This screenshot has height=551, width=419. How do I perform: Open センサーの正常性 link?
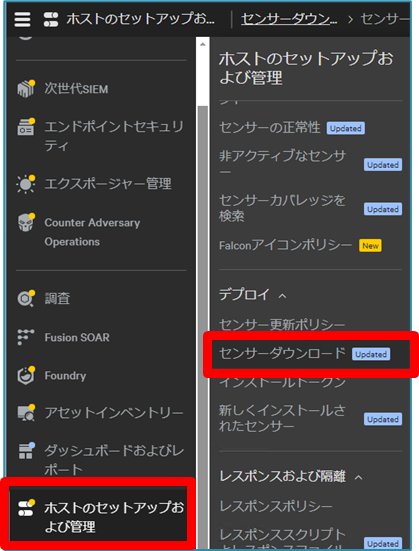point(270,128)
